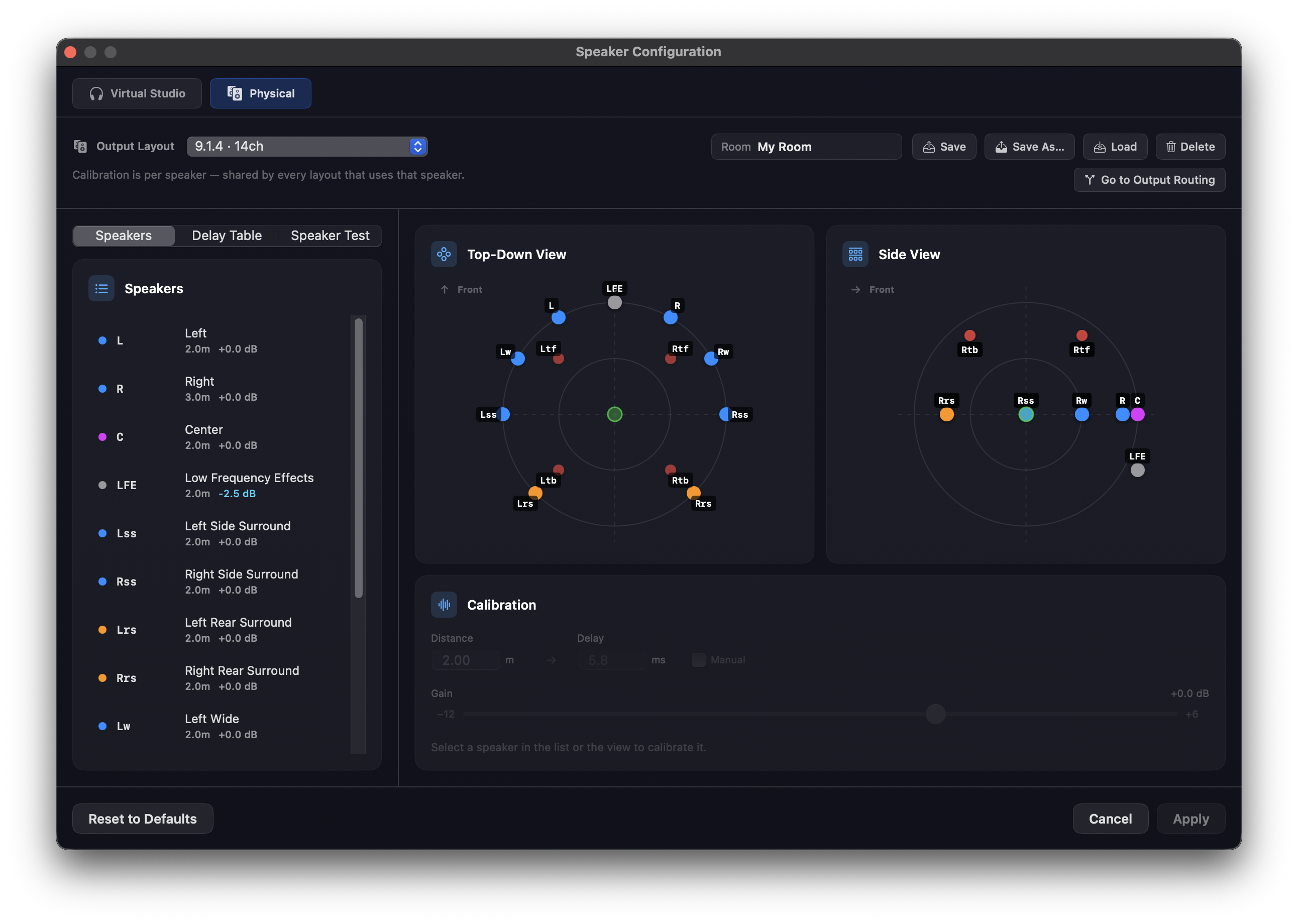Click the Rss speaker dot in Side View
Image resolution: width=1298 pixels, height=924 pixels.
coord(1026,414)
